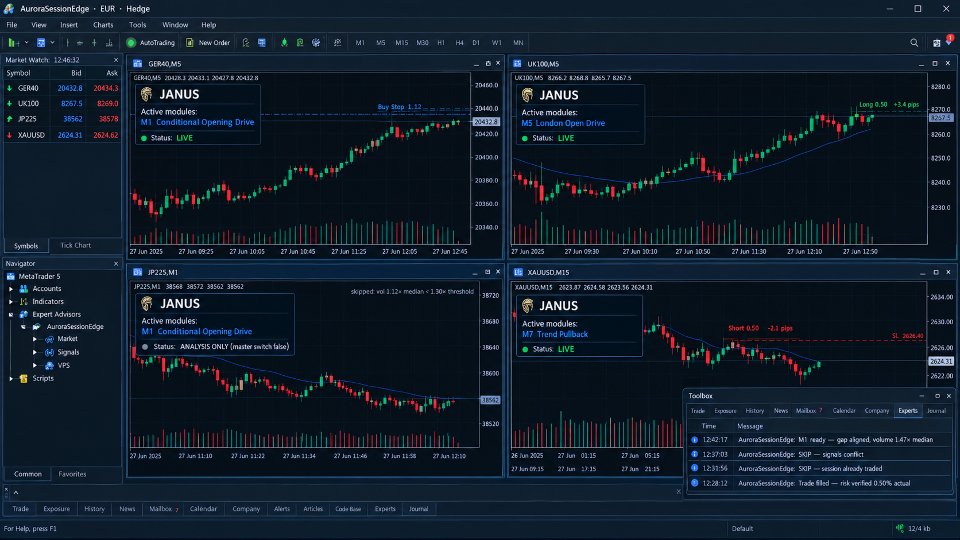This screenshot has width=960, height=540.
Task: Click the green document toolbar icon
Action: coord(300,43)
